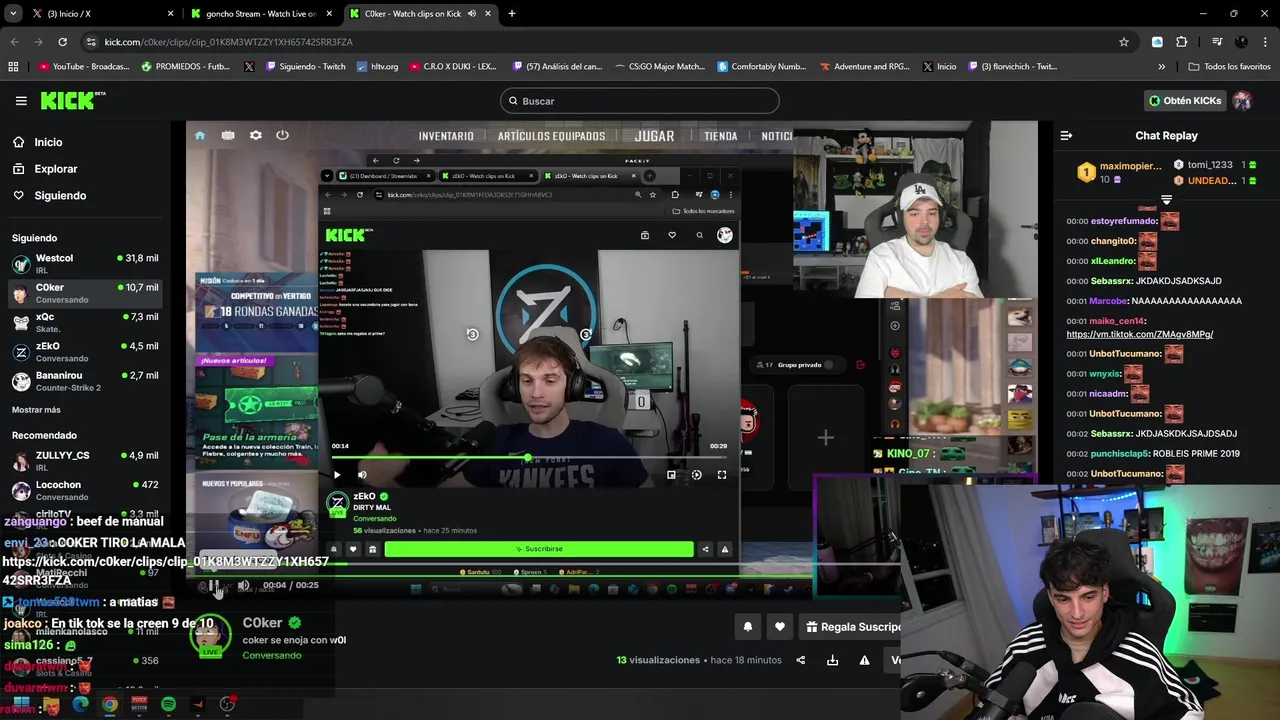Select ZULLYY_CS recommended channel
Viewport: 1280px width, 720px height.
84,461
